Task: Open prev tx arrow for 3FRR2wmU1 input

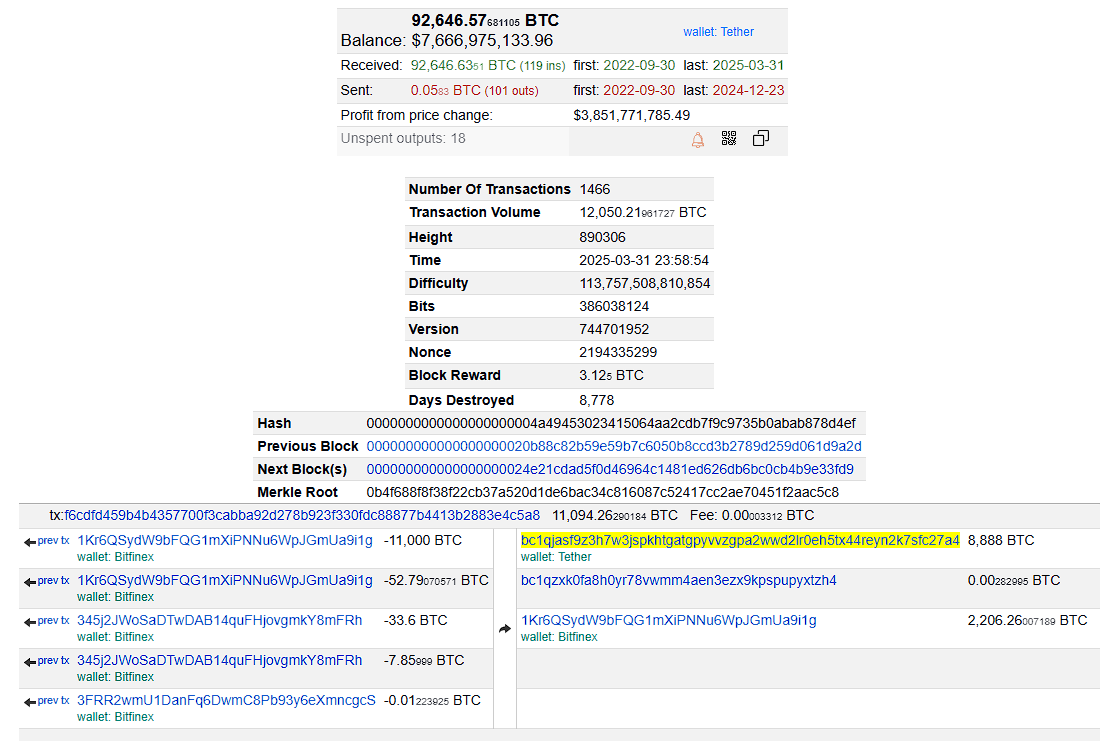Action: pyautogui.click(x=47, y=701)
